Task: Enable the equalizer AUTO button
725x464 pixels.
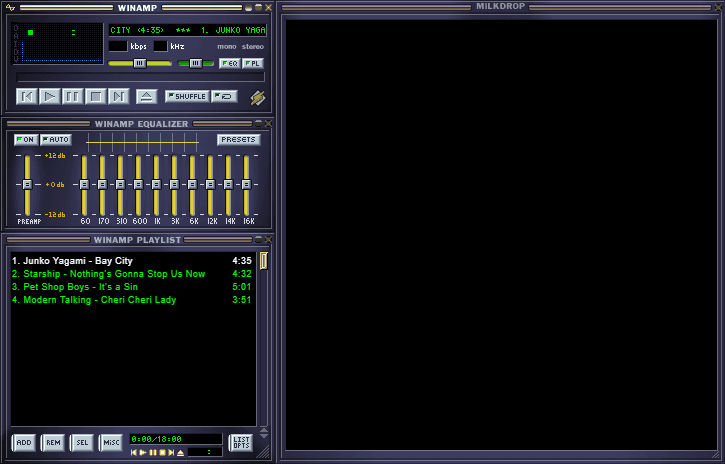Action: (55, 140)
